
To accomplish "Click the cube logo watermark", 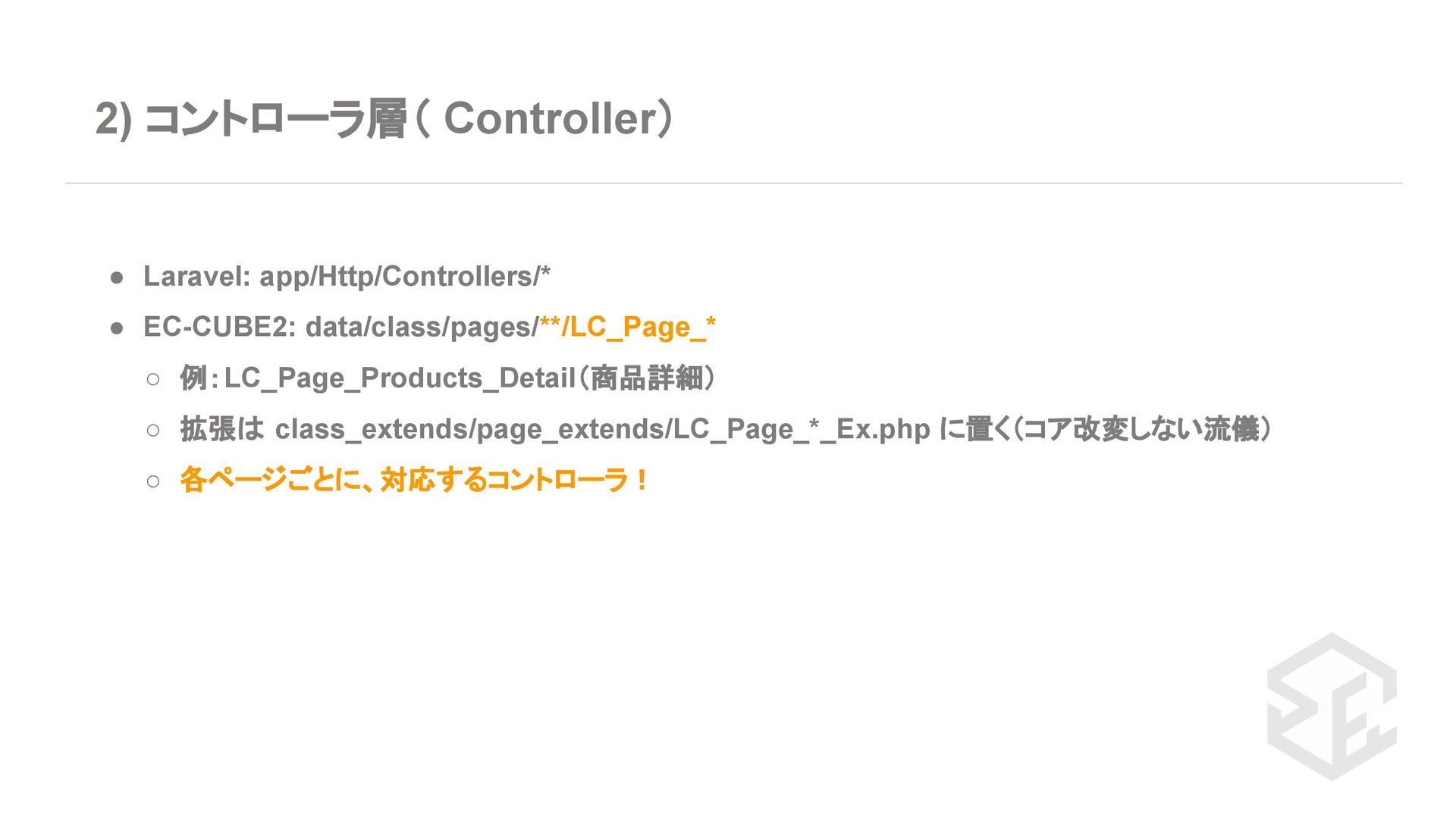I will pos(1332,707).
